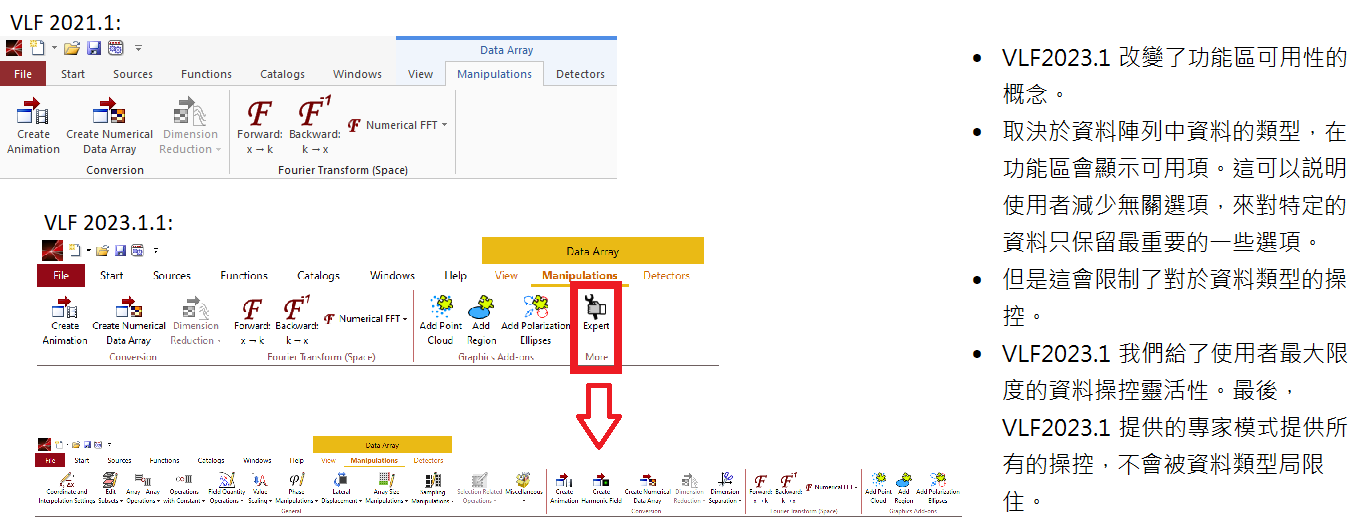
Task: Switch to Sources tab in VLF 2021.1
Action: coord(133,74)
